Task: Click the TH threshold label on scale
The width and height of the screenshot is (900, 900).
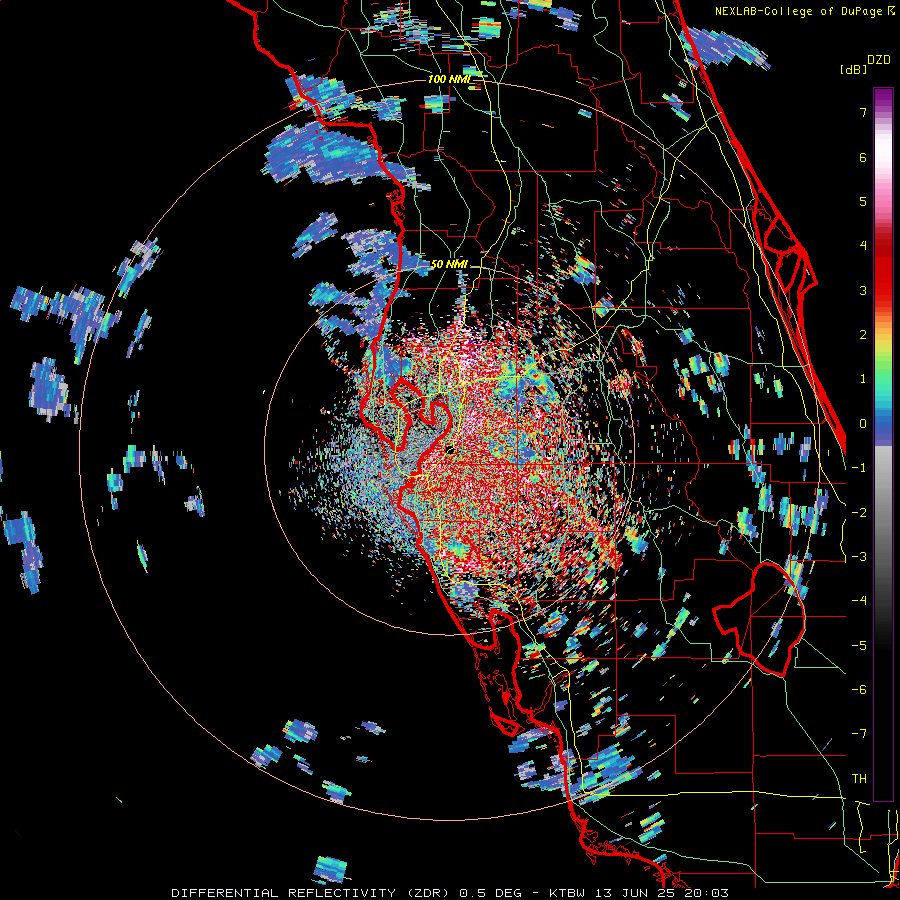Action: point(859,779)
